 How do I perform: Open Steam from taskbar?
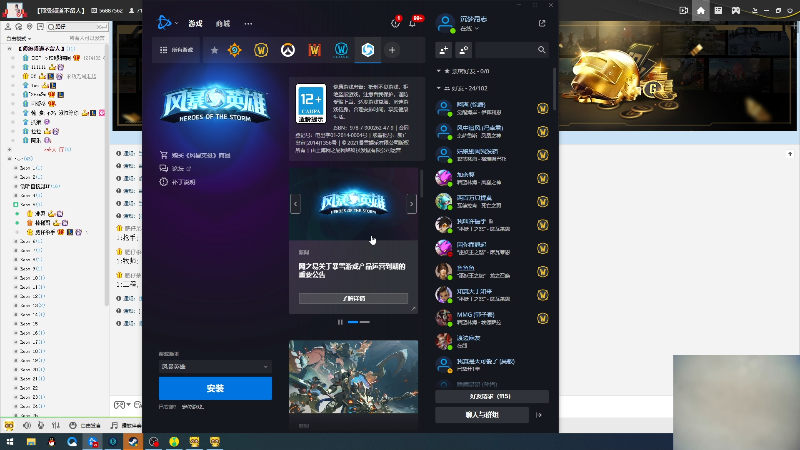133,441
